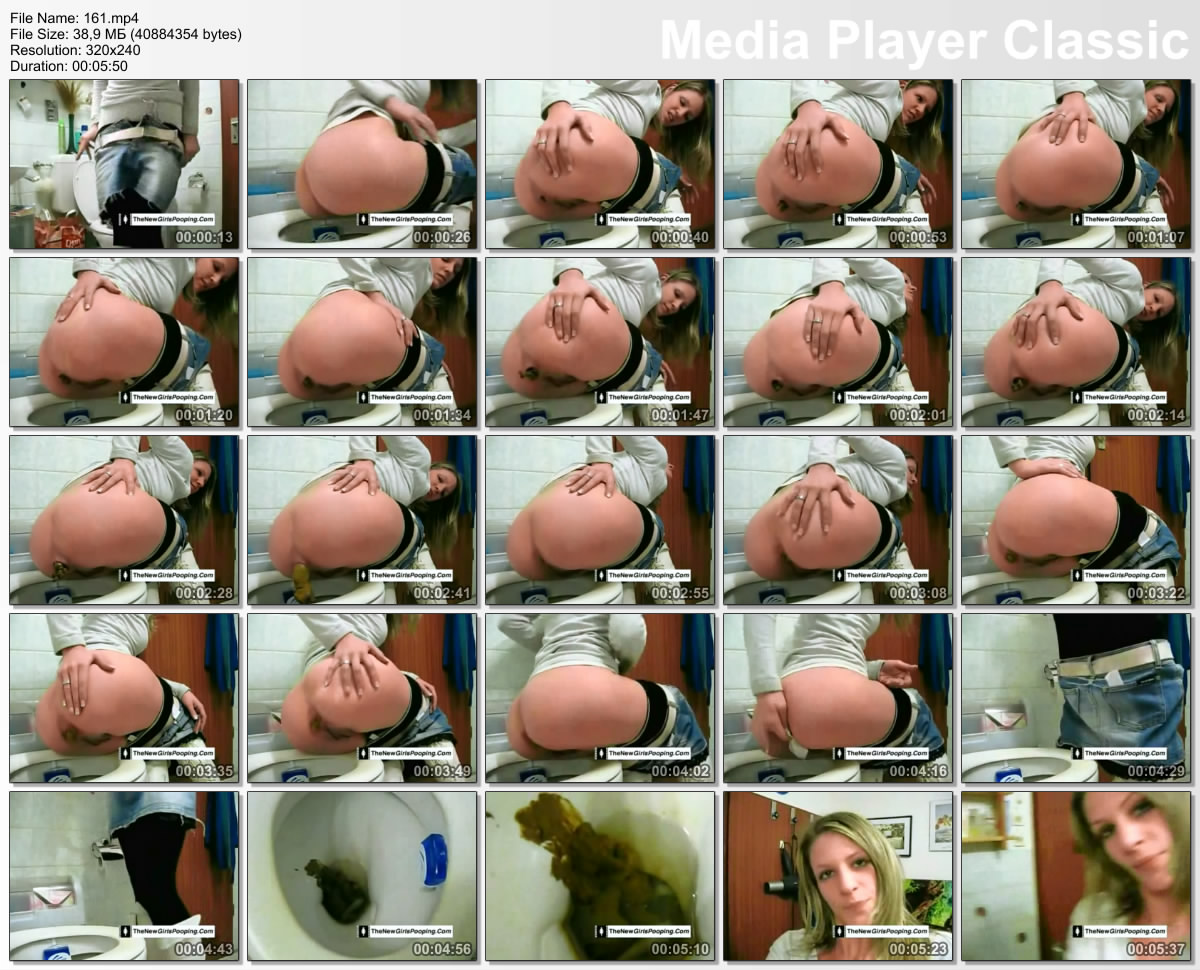Select the File Size info line
Screen dimensions: 1200x970
pos(125,34)
